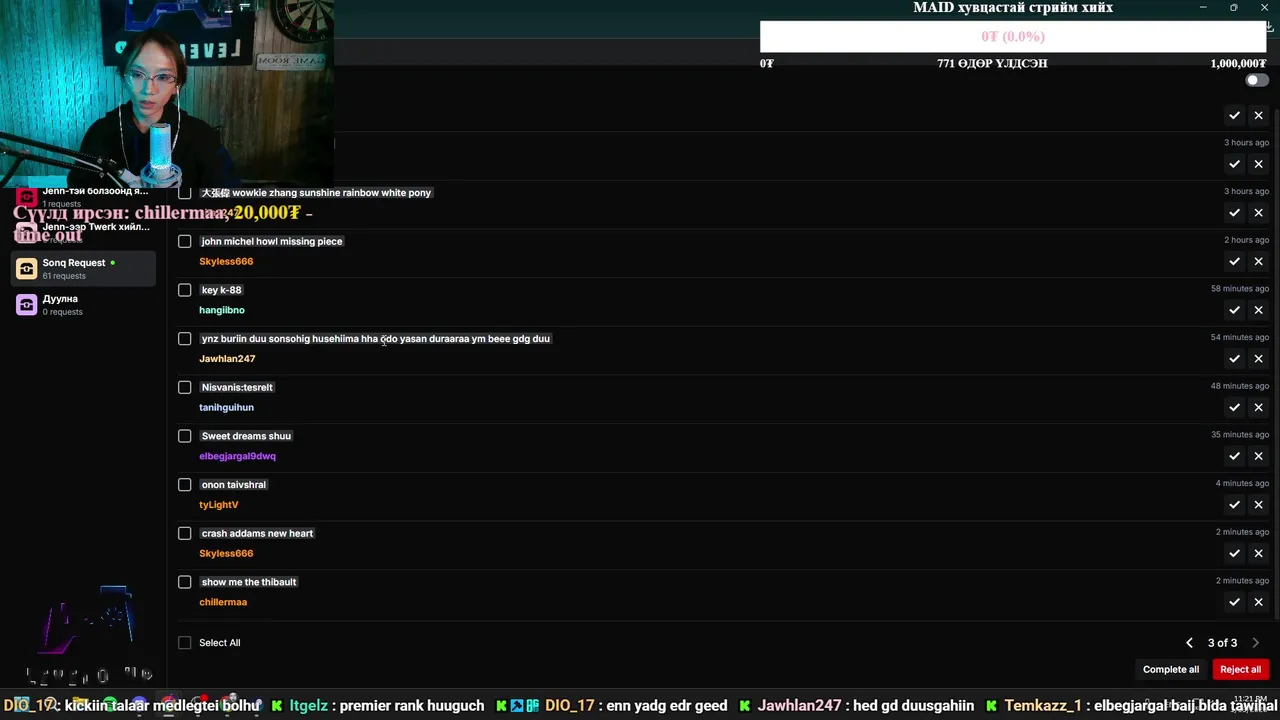This screenshot has height=720, width=1280.
Task: Enable the Select All checkbox
Action: [185, 643]
